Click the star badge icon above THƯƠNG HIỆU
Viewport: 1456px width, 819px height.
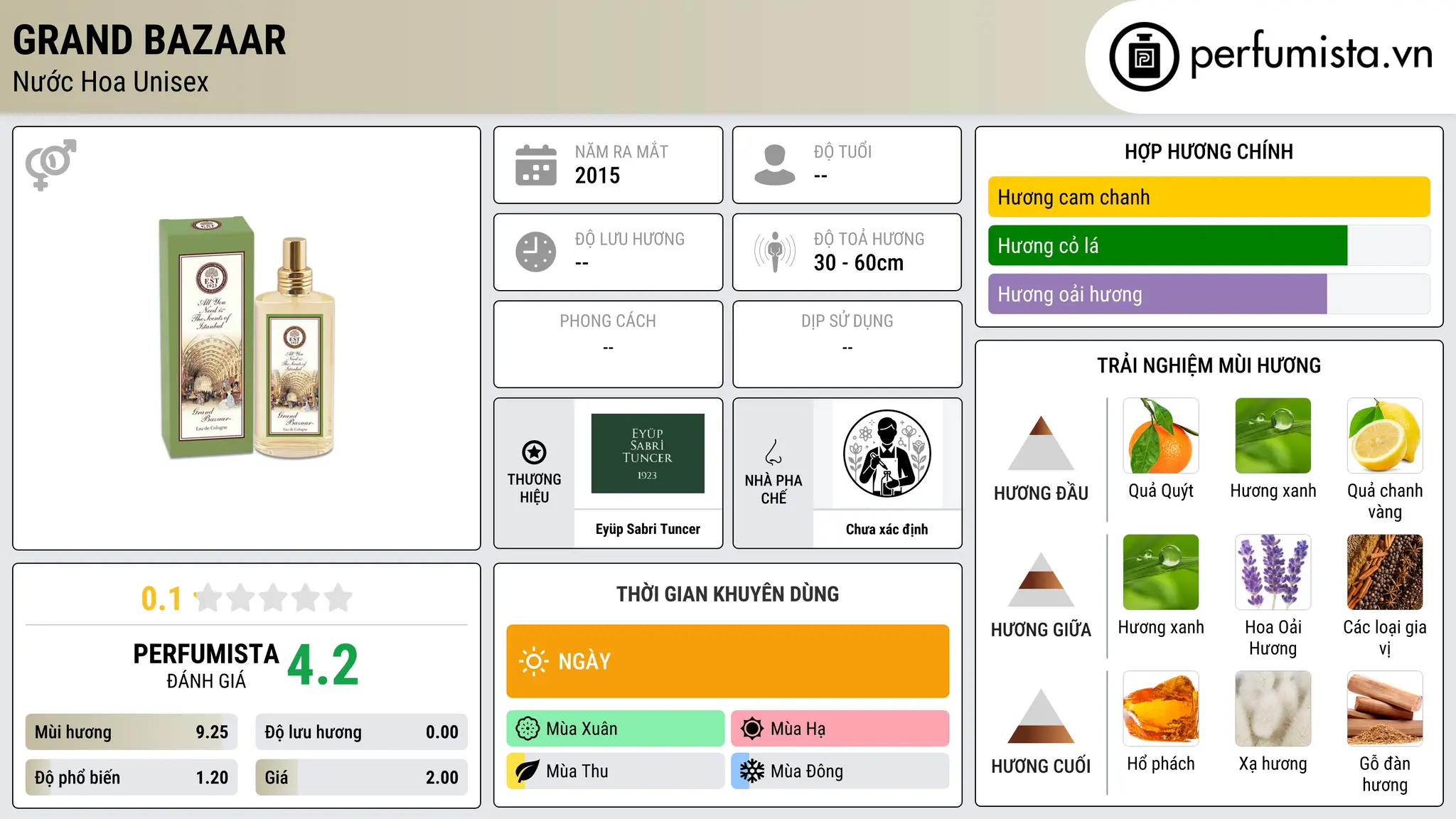(x=534, y=452)
